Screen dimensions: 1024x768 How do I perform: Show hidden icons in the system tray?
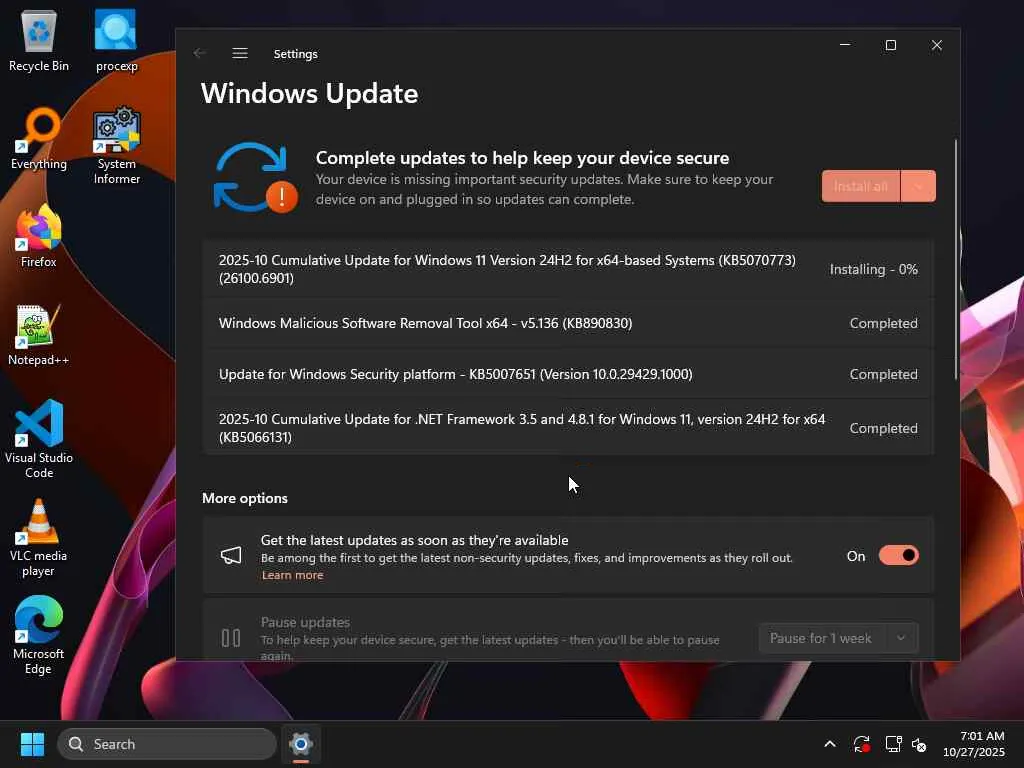tap(829, 744)
